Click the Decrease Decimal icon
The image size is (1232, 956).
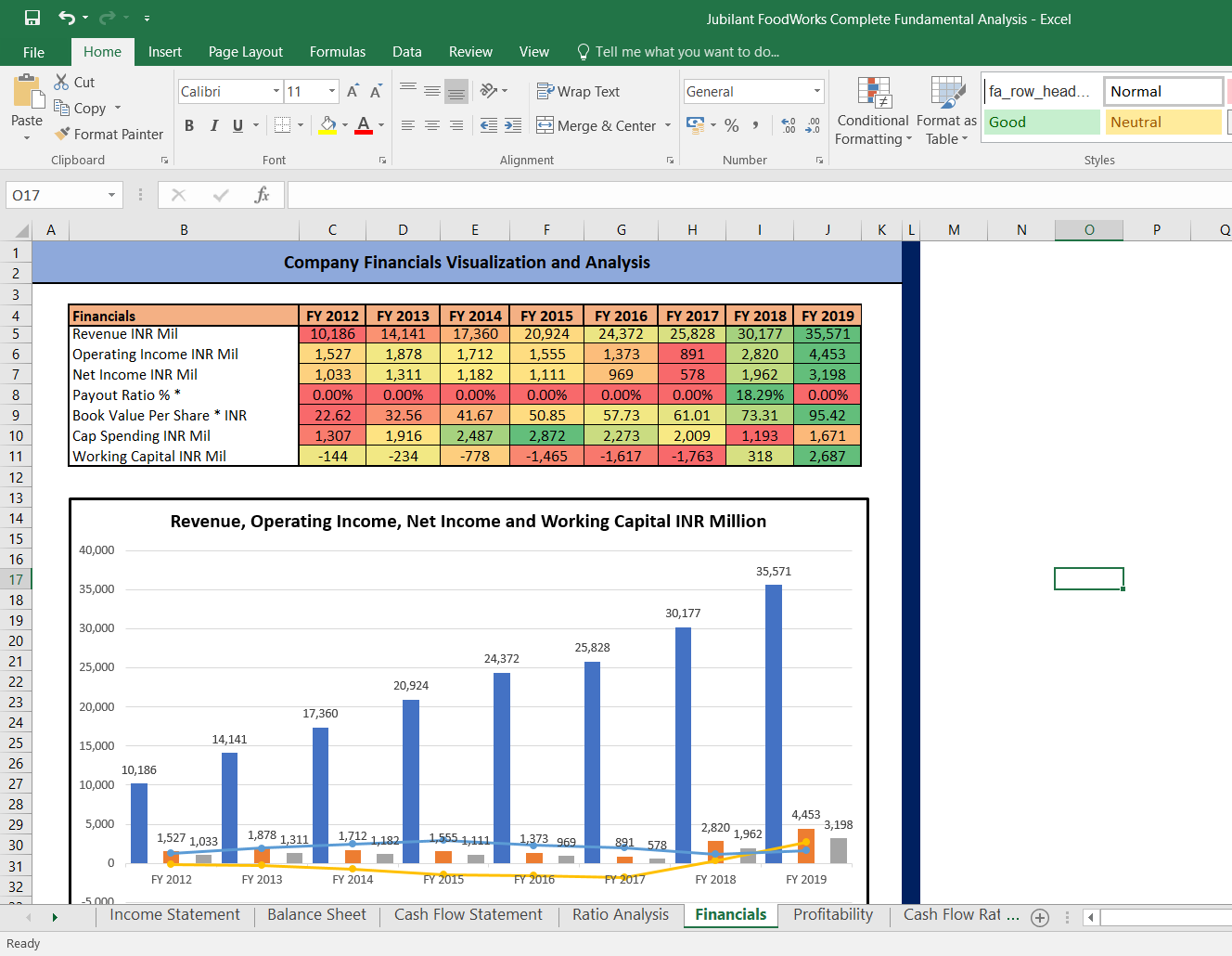pos(813,125)
